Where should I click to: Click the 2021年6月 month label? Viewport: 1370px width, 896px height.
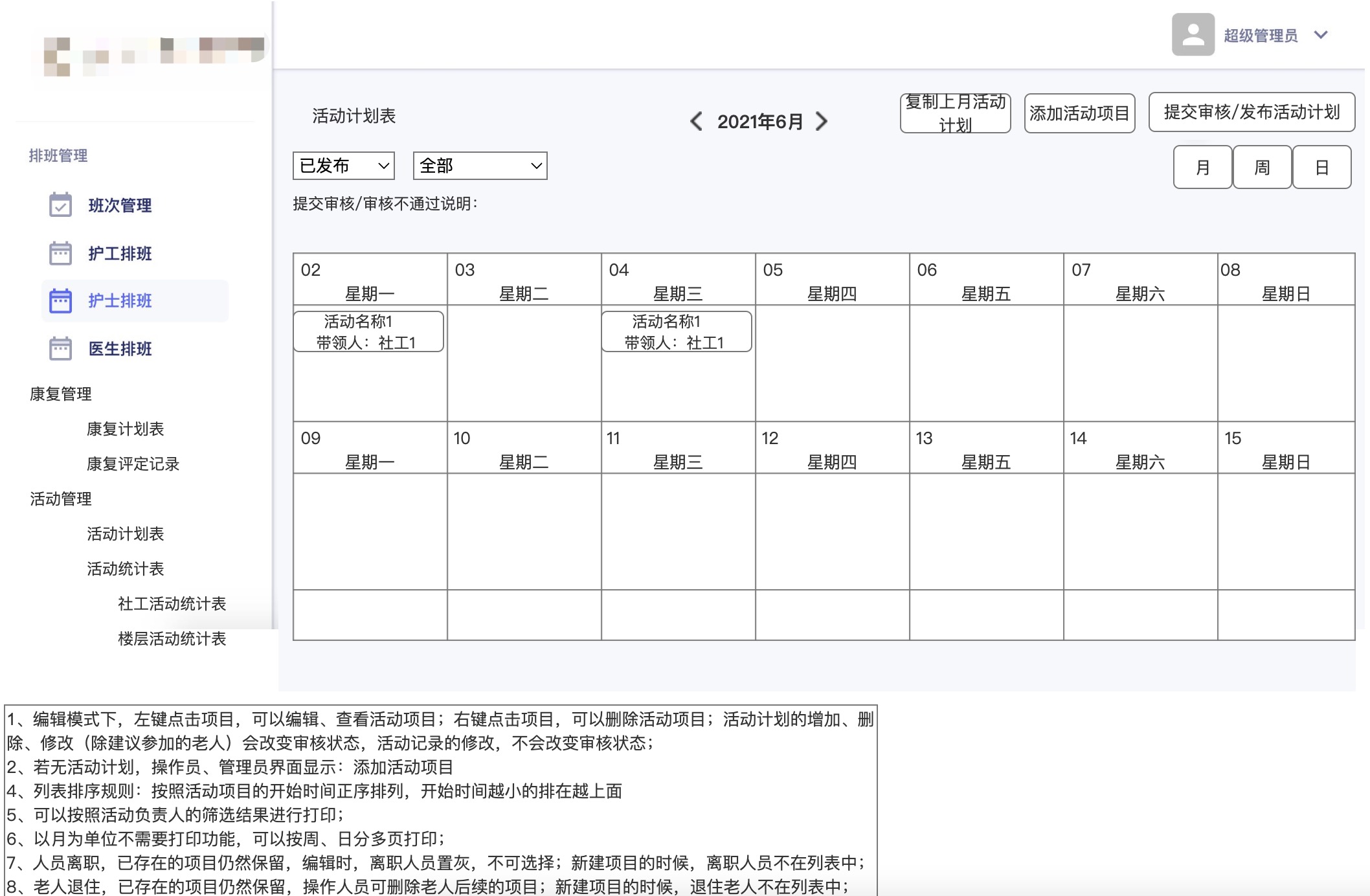point(760,121)
